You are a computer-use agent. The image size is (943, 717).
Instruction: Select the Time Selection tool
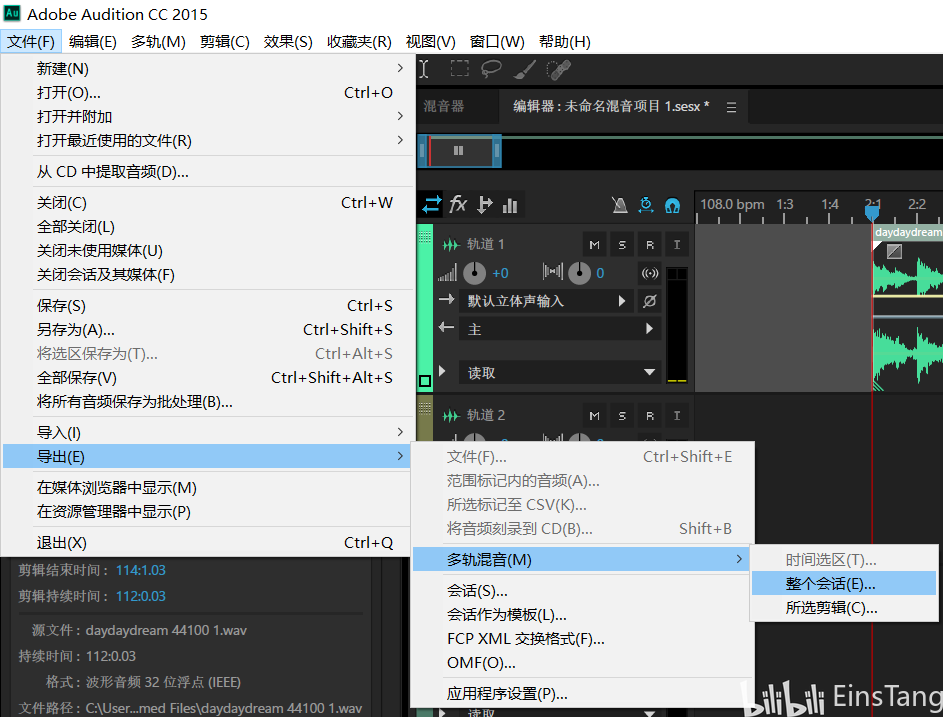tap(424, 69)
